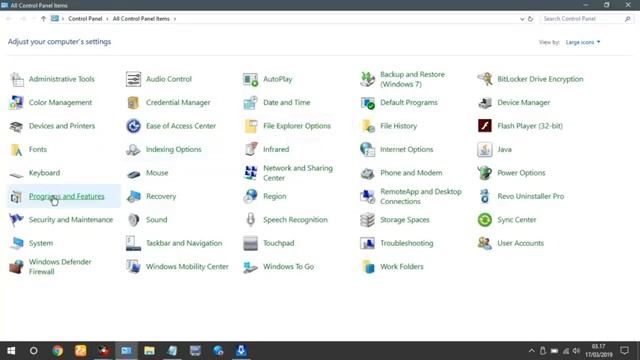This screenshot has height=360, width=640.
Task: Open the System link
Action: click(41, 243)
